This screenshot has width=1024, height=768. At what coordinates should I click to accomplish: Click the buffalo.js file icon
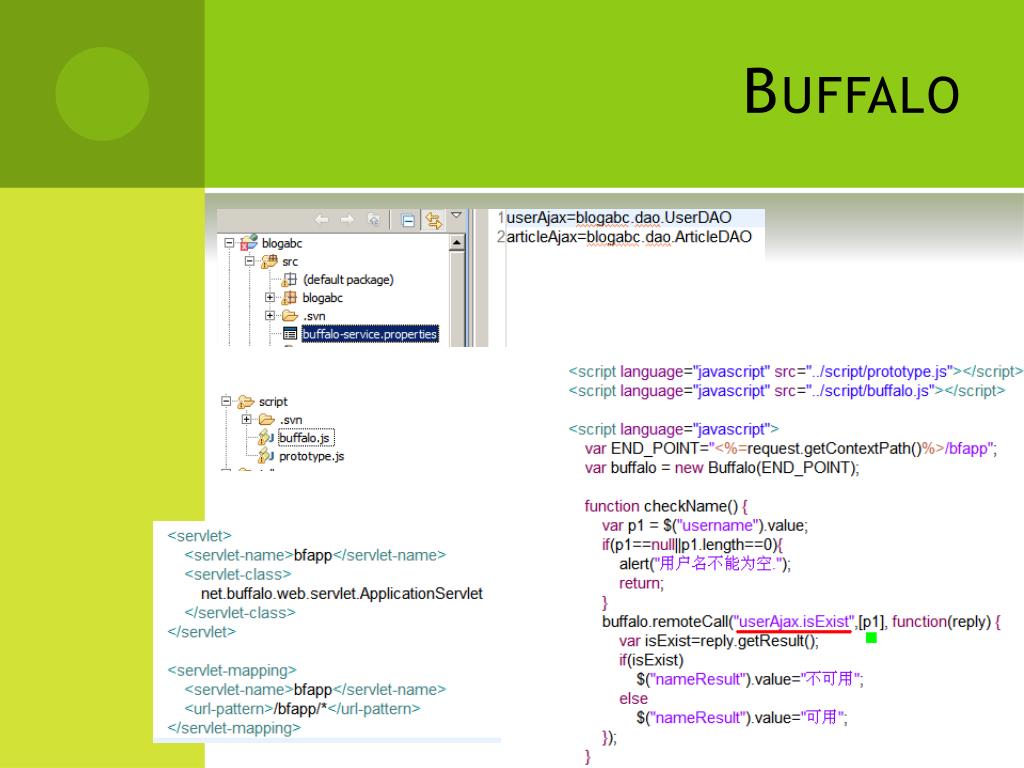(x=266, y=437)
